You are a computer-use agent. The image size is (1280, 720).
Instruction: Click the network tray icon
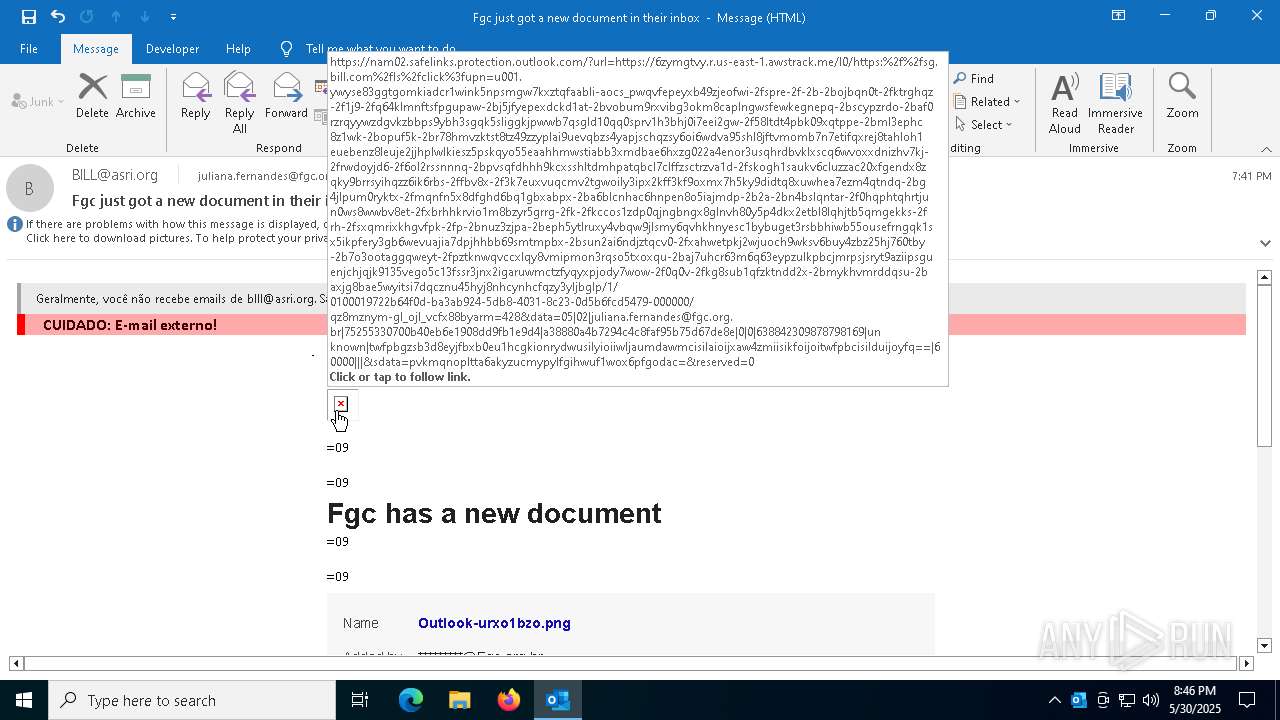click(1127, 700)
